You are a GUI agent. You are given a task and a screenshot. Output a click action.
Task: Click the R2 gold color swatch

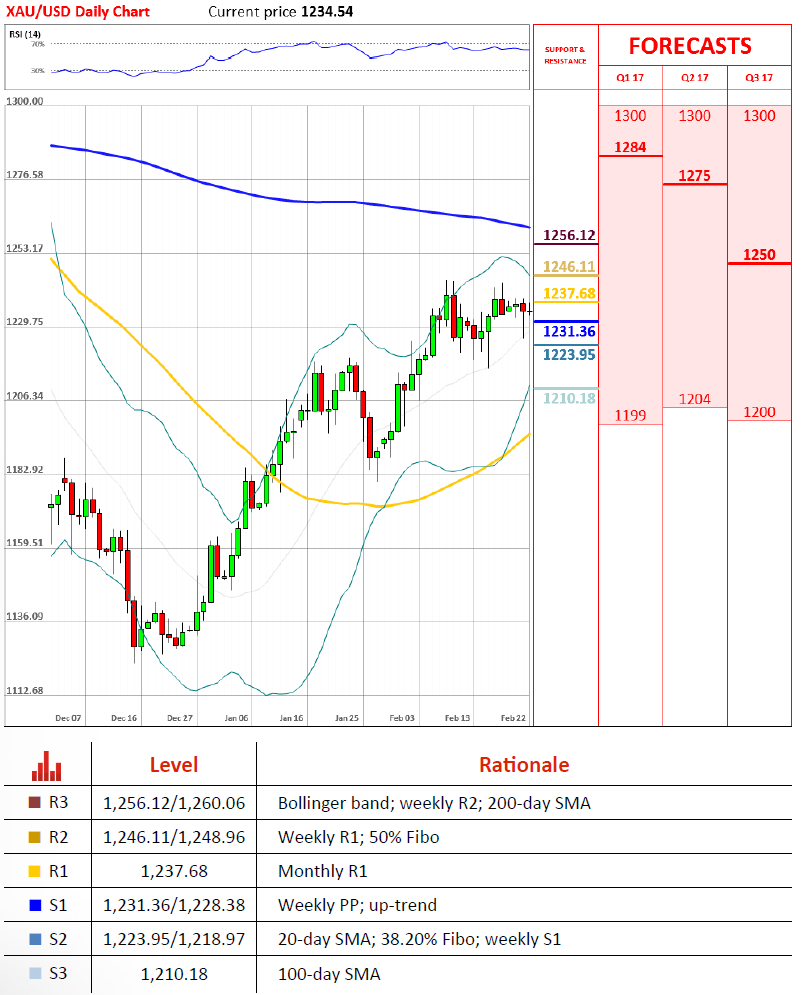(35, 837)
